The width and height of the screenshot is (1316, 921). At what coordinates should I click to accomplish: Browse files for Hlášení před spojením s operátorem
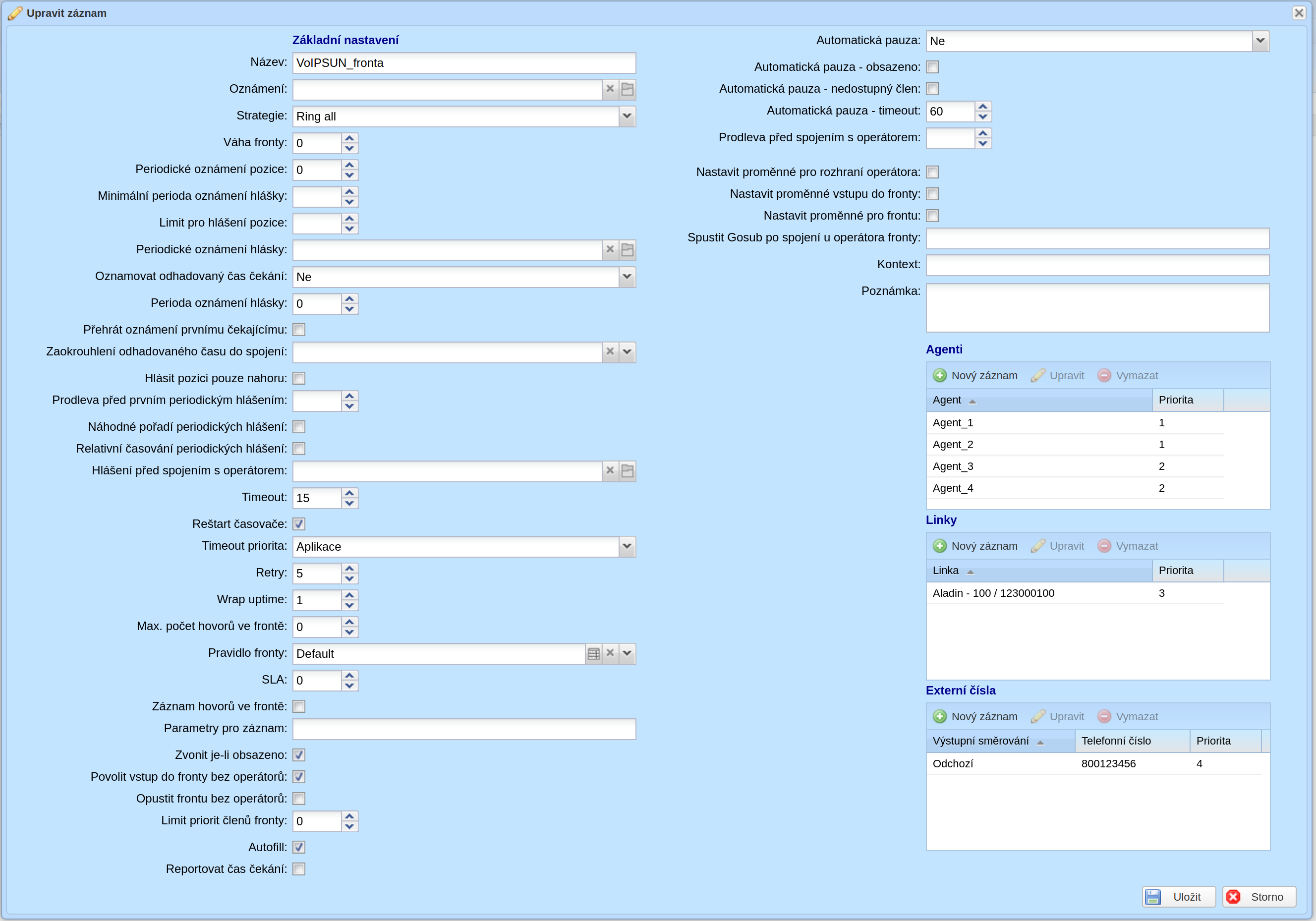(628, 471)
